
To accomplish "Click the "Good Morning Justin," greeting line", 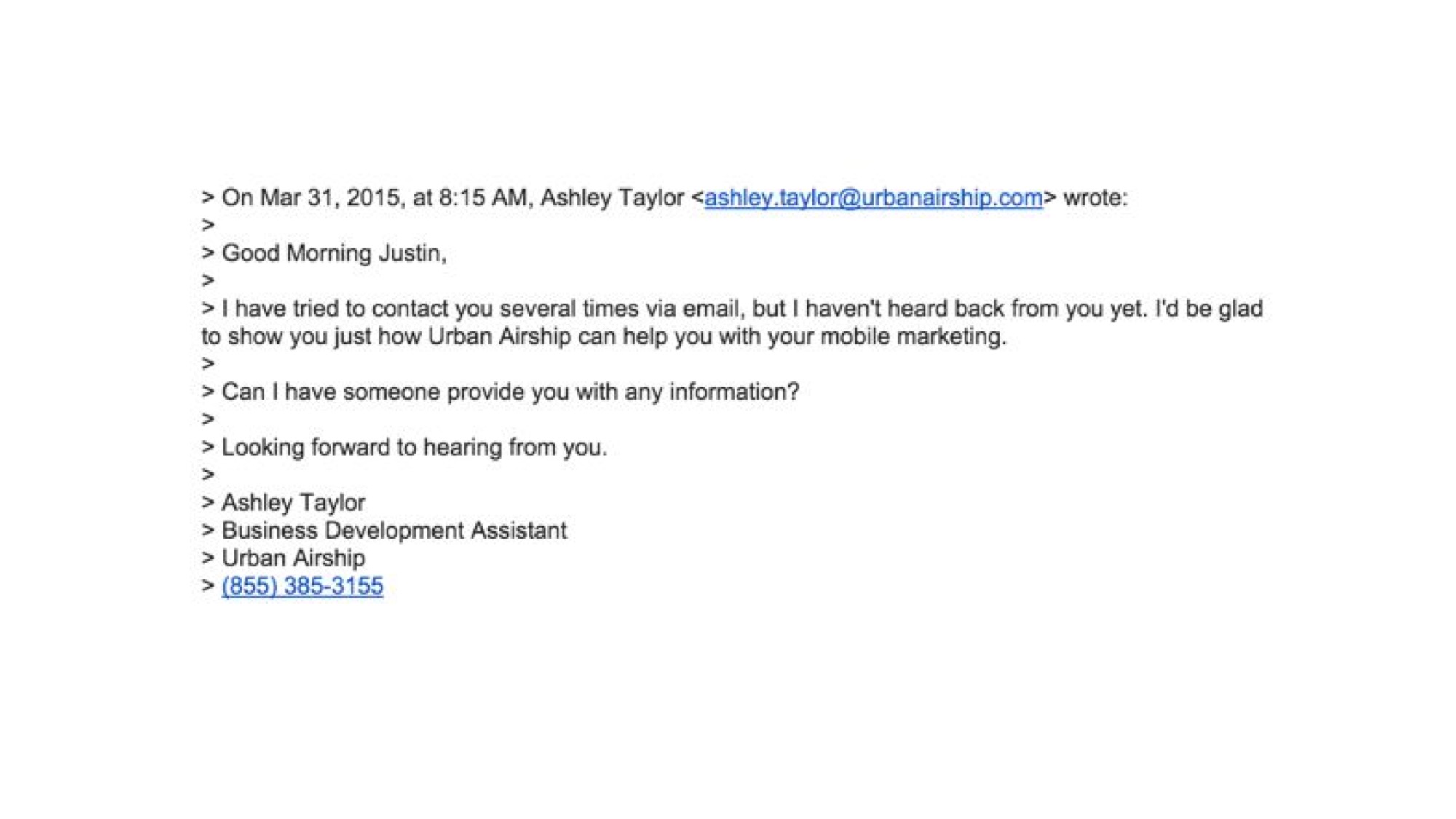I will coord(334,253).
